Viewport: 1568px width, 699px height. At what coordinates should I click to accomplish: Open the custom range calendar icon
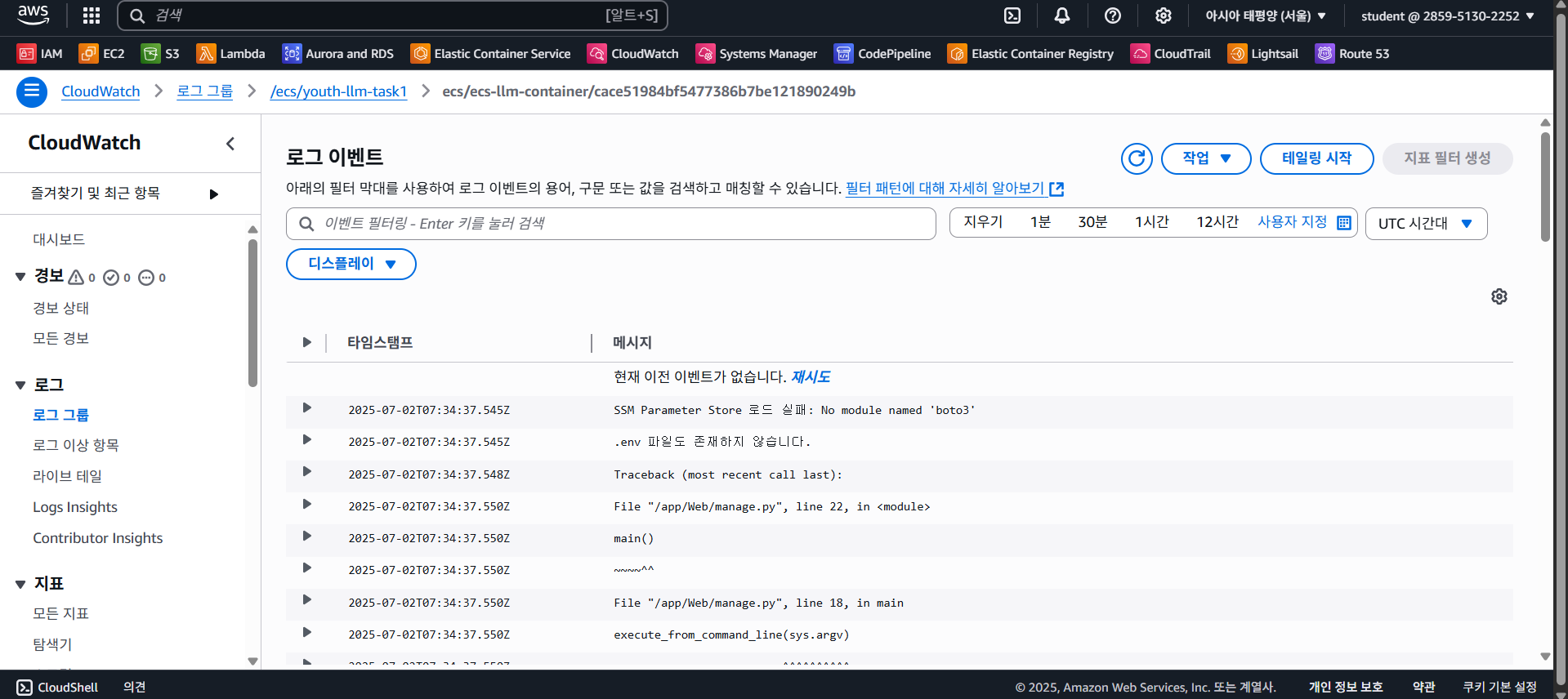[1344, 223]
